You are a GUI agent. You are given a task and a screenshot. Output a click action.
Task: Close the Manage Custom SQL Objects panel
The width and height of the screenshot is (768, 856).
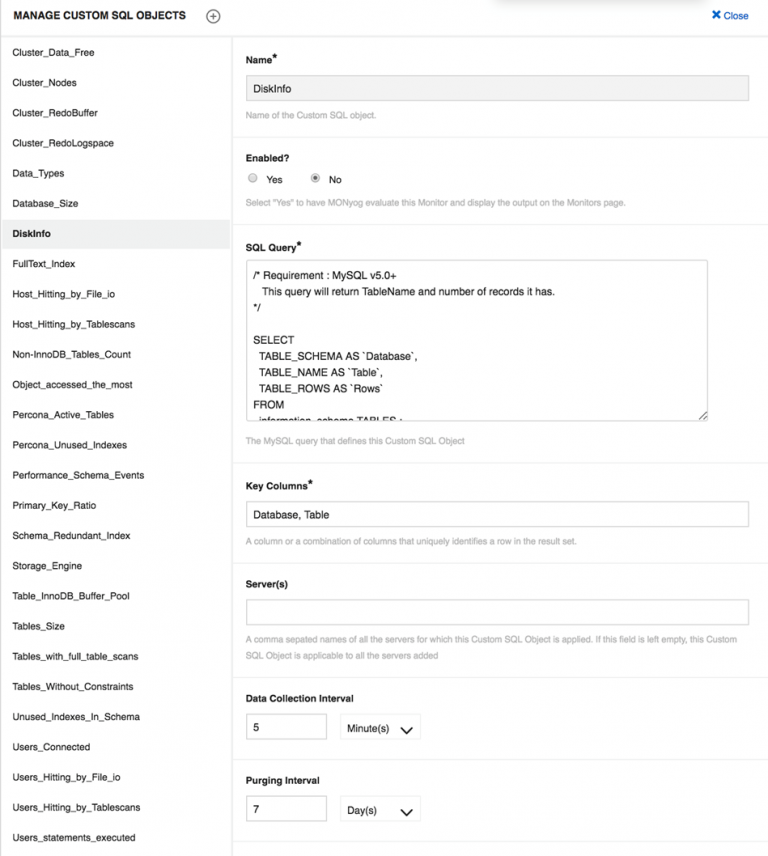729,15
